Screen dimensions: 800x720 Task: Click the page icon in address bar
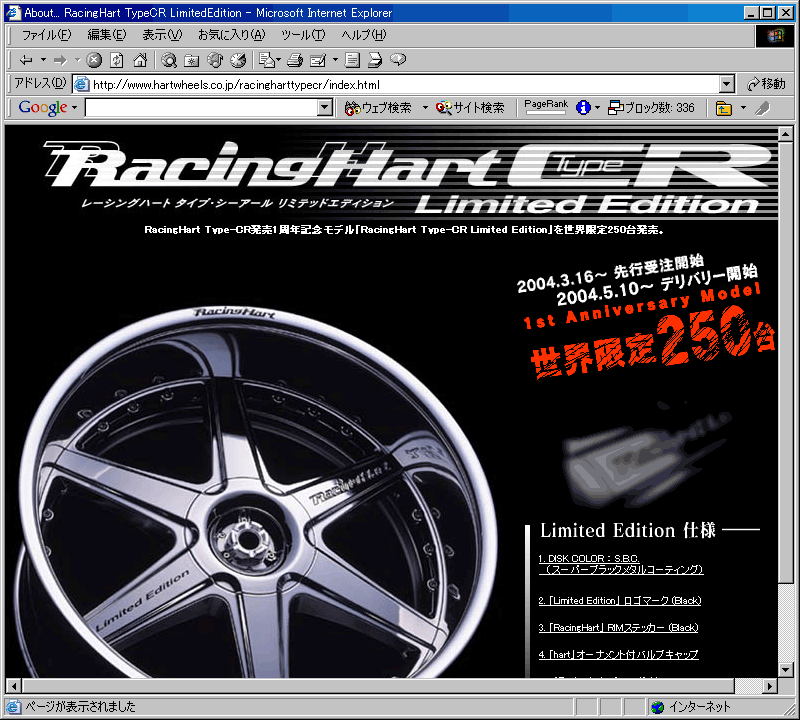82,84
